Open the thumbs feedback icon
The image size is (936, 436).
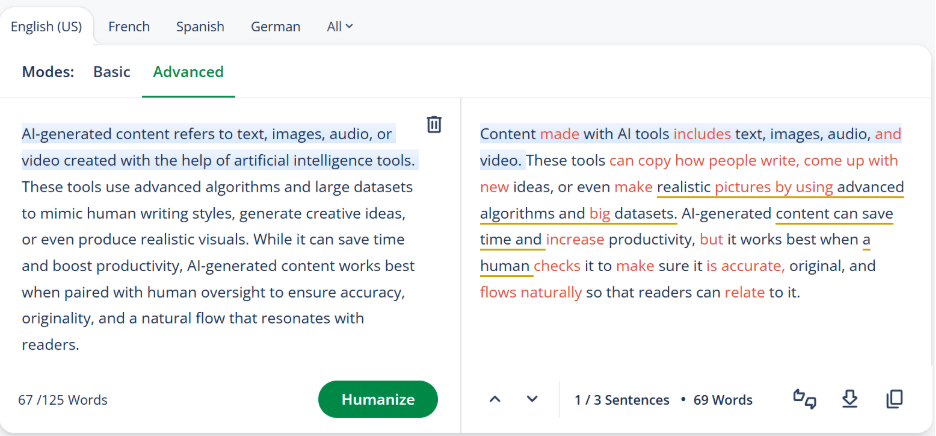[x=805, y=399]
